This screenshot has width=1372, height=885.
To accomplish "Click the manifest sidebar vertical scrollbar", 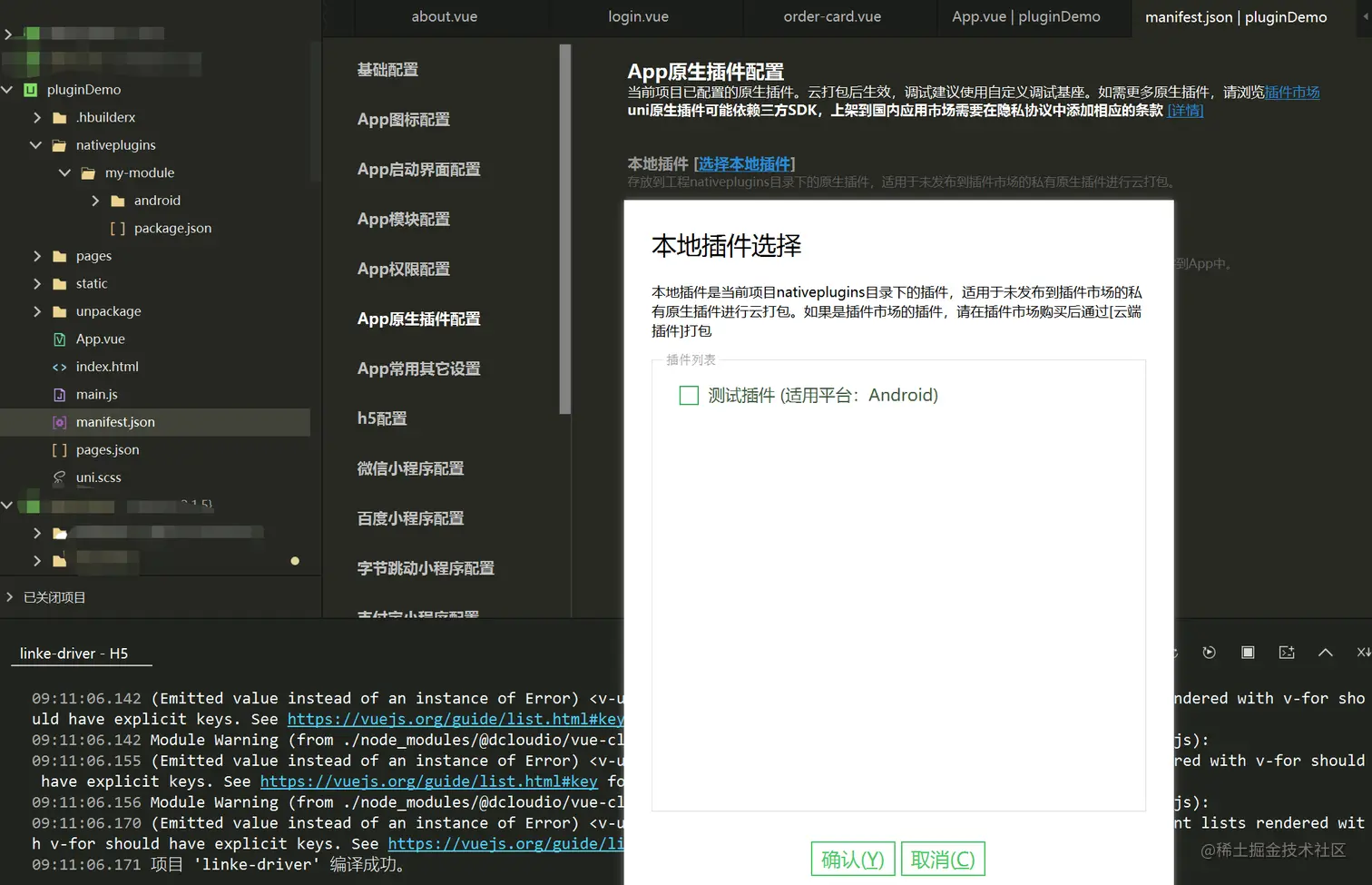I will coord(565,229).
